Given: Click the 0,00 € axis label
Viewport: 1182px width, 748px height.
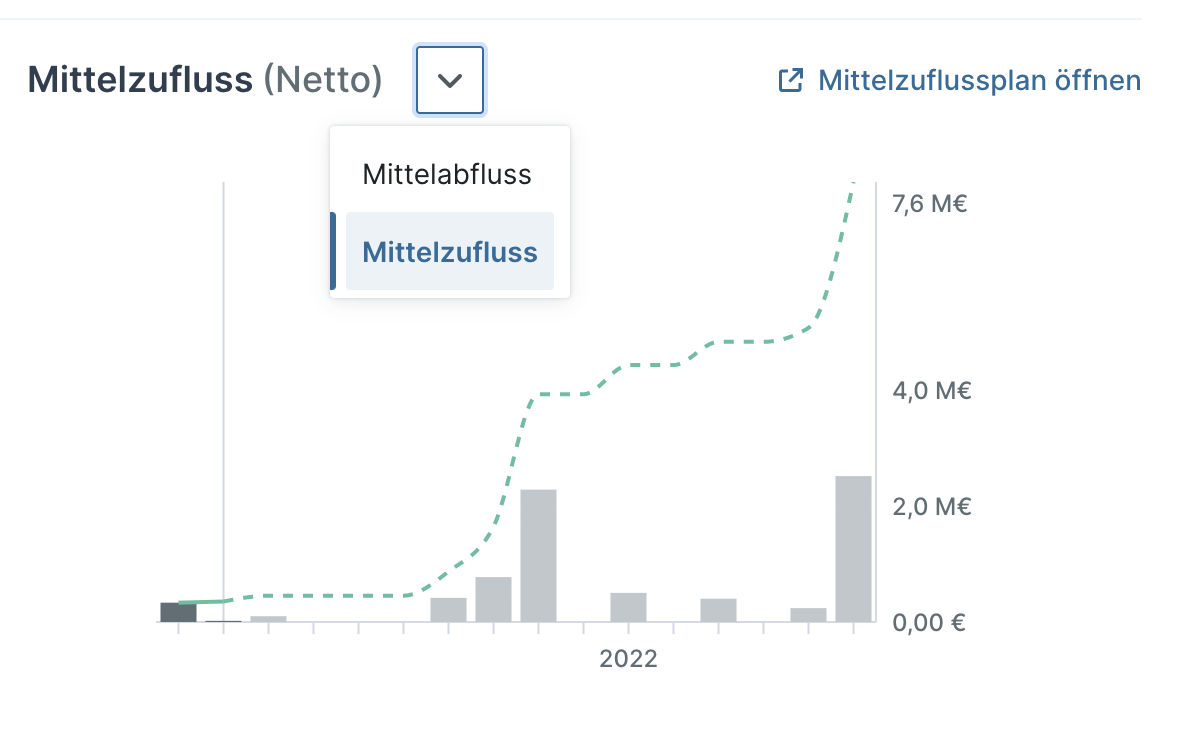Looking at the screenshot, I should (929, 623).
